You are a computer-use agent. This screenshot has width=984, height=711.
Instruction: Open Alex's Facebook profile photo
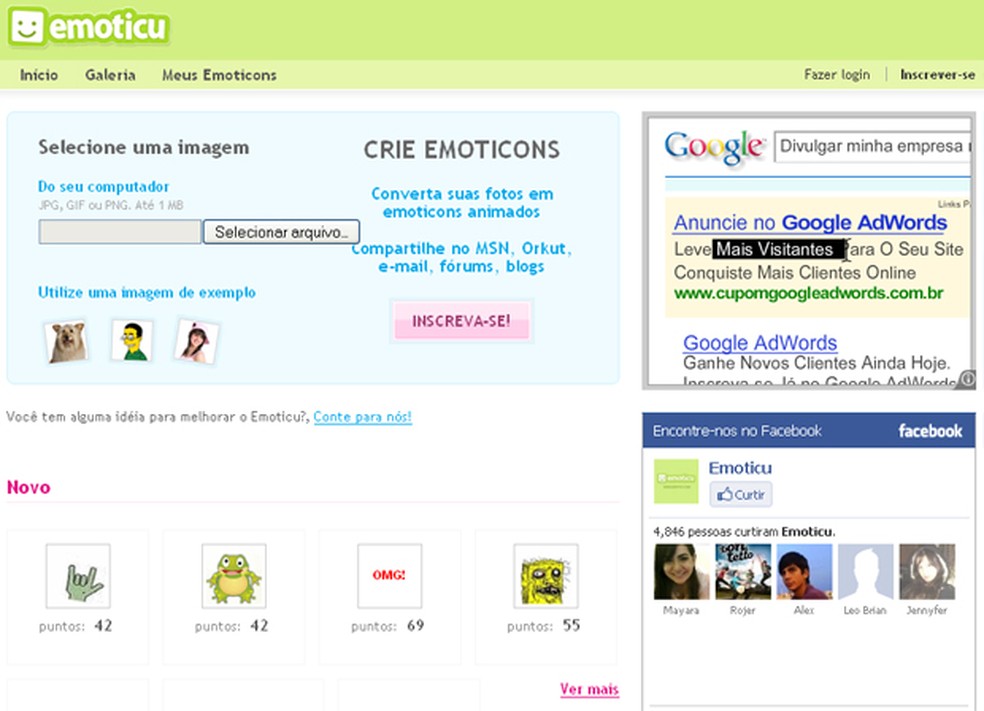[804, 572]
